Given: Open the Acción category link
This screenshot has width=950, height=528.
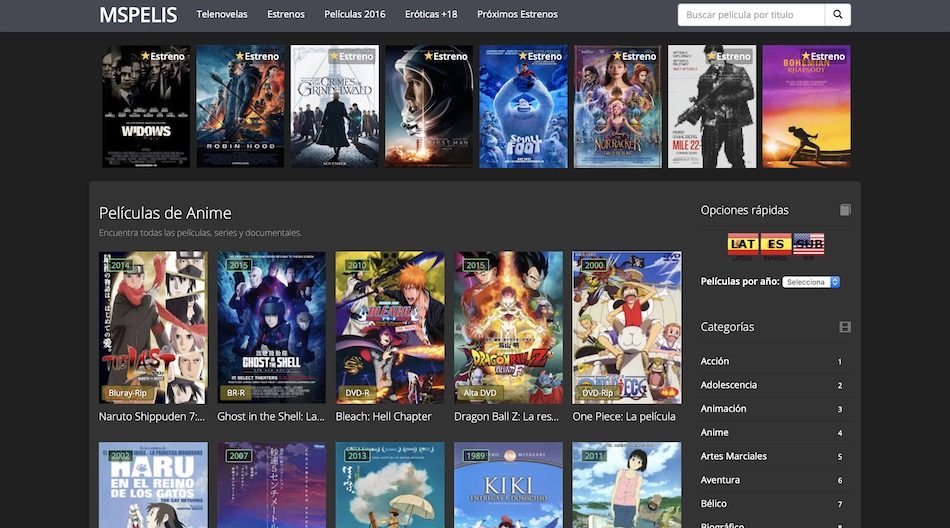Looking at the screenshot, I should 715,361.
